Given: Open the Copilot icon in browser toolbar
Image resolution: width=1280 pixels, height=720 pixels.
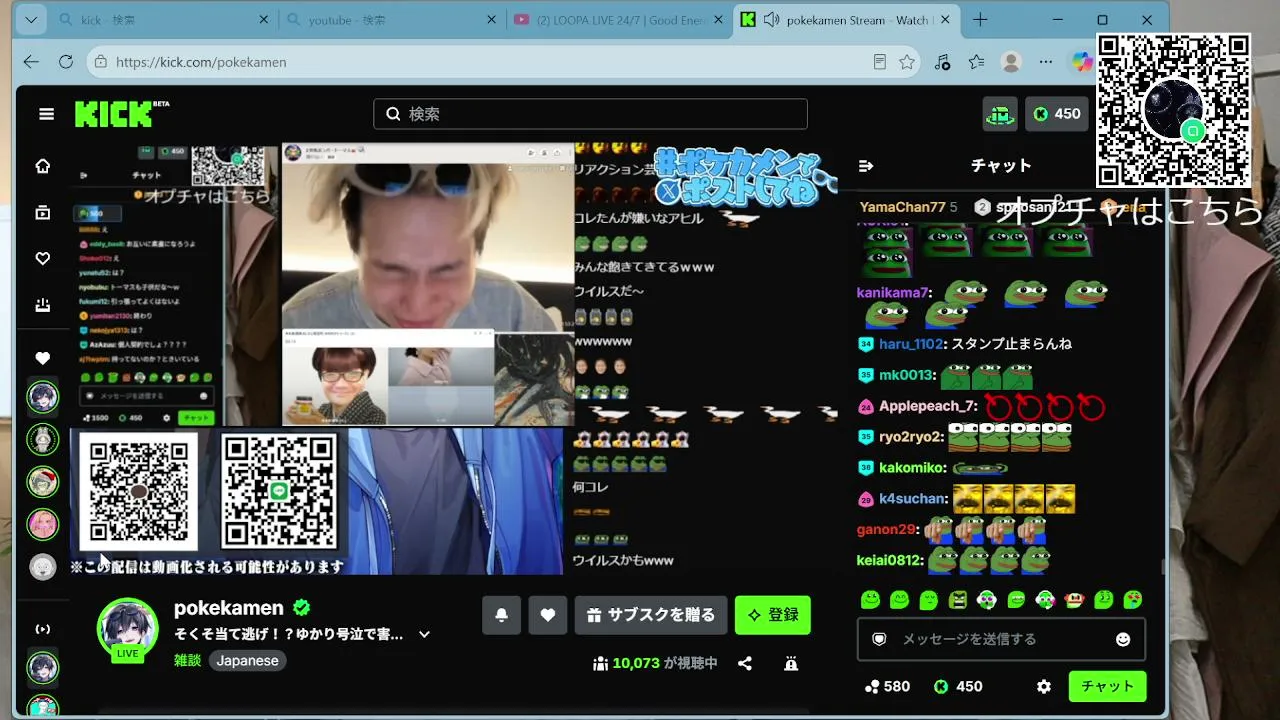Looking at the screenshot, I should tap(1082, 62).
